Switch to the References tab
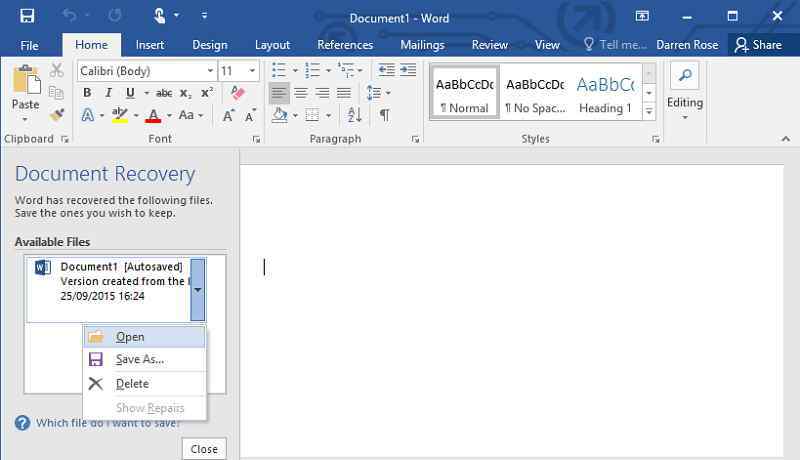 pos(345,45)
